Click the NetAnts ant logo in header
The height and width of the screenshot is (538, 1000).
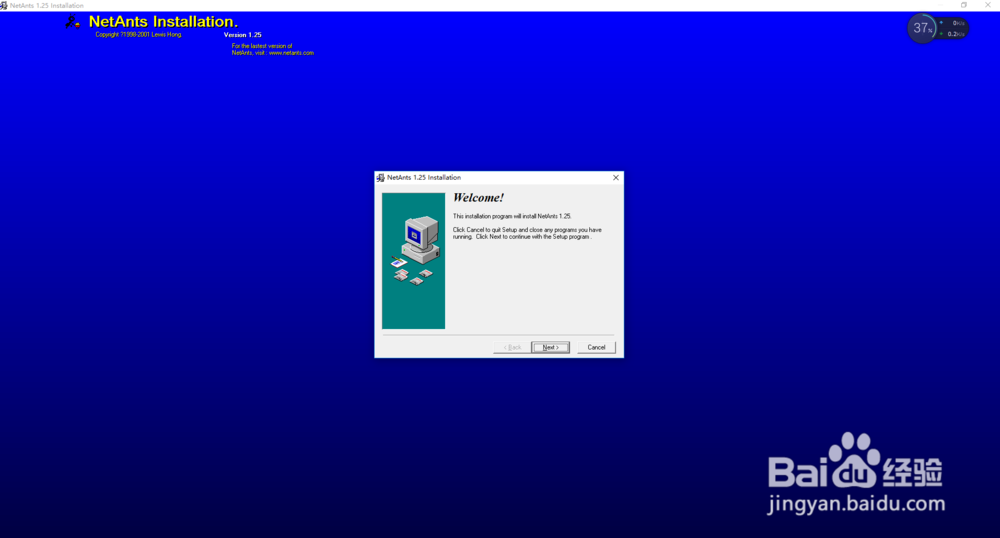73,22
